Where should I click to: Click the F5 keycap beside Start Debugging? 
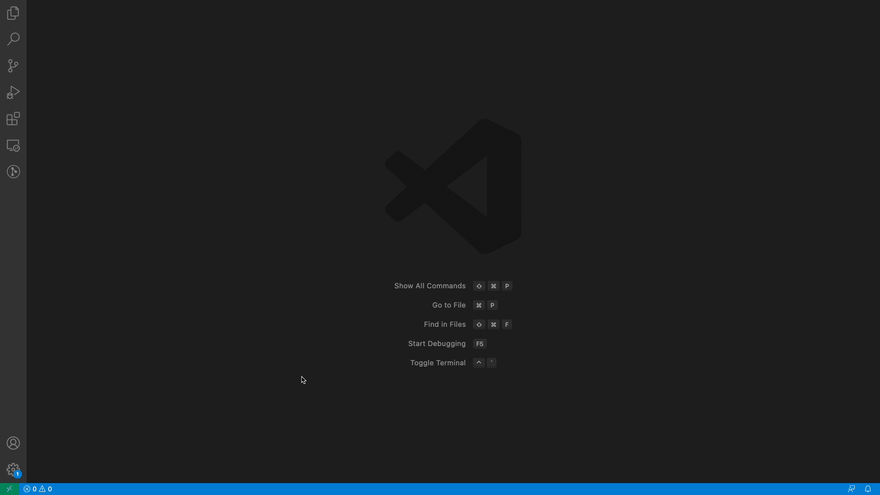point(479,343)
